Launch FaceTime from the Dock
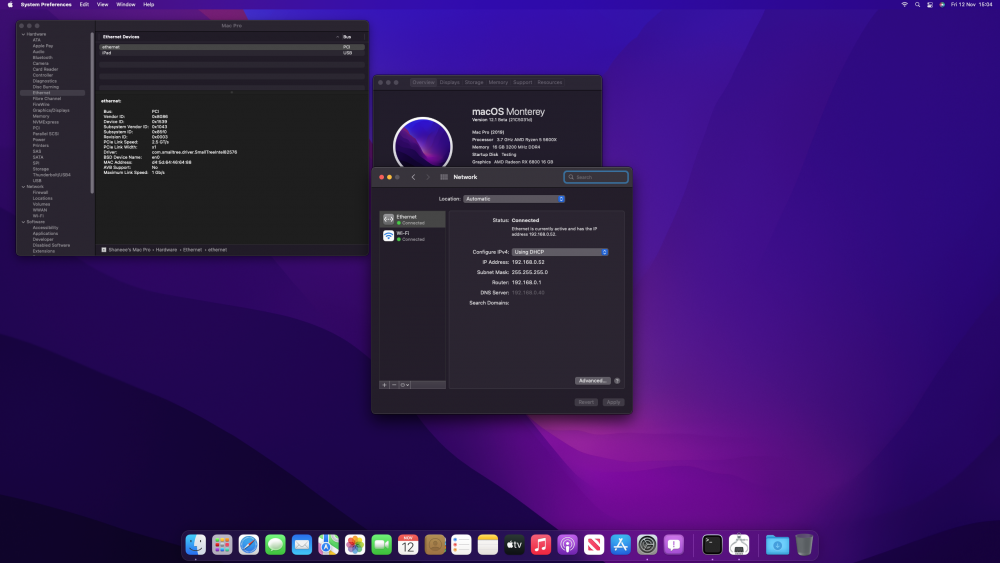This screenshot has height=563, width=1000. point(381,545)
